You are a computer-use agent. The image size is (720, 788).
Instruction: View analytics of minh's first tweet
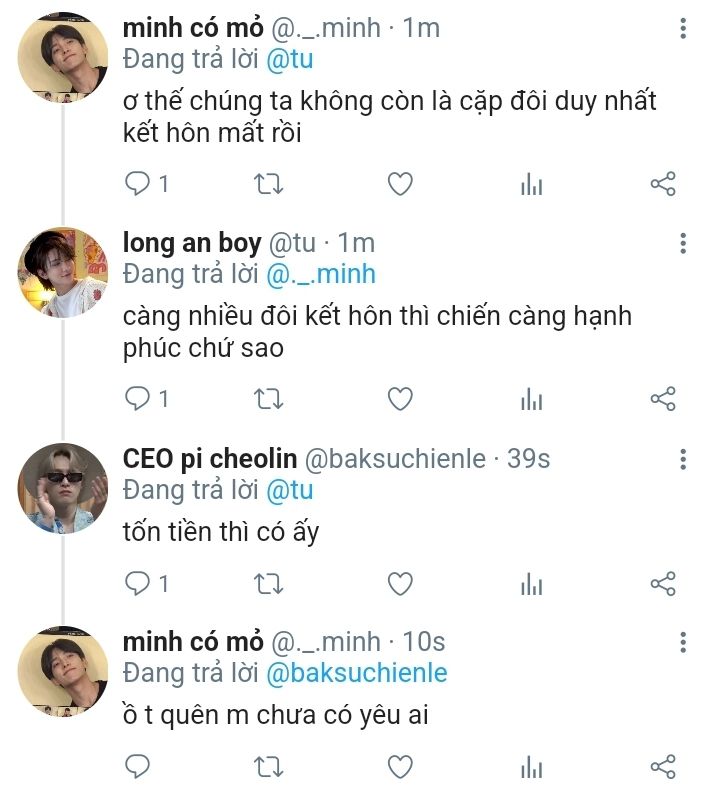(x=531, y=184)
